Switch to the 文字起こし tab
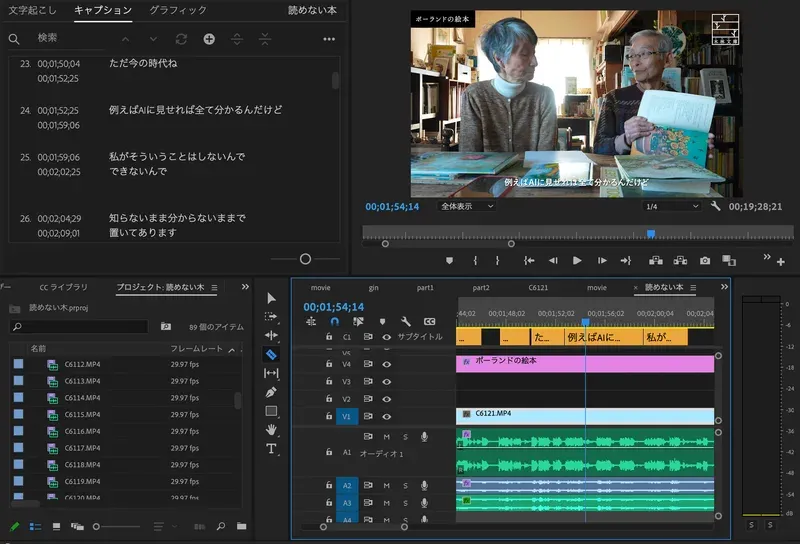Screen dimensions: 800x544 [x=32, y=10]
